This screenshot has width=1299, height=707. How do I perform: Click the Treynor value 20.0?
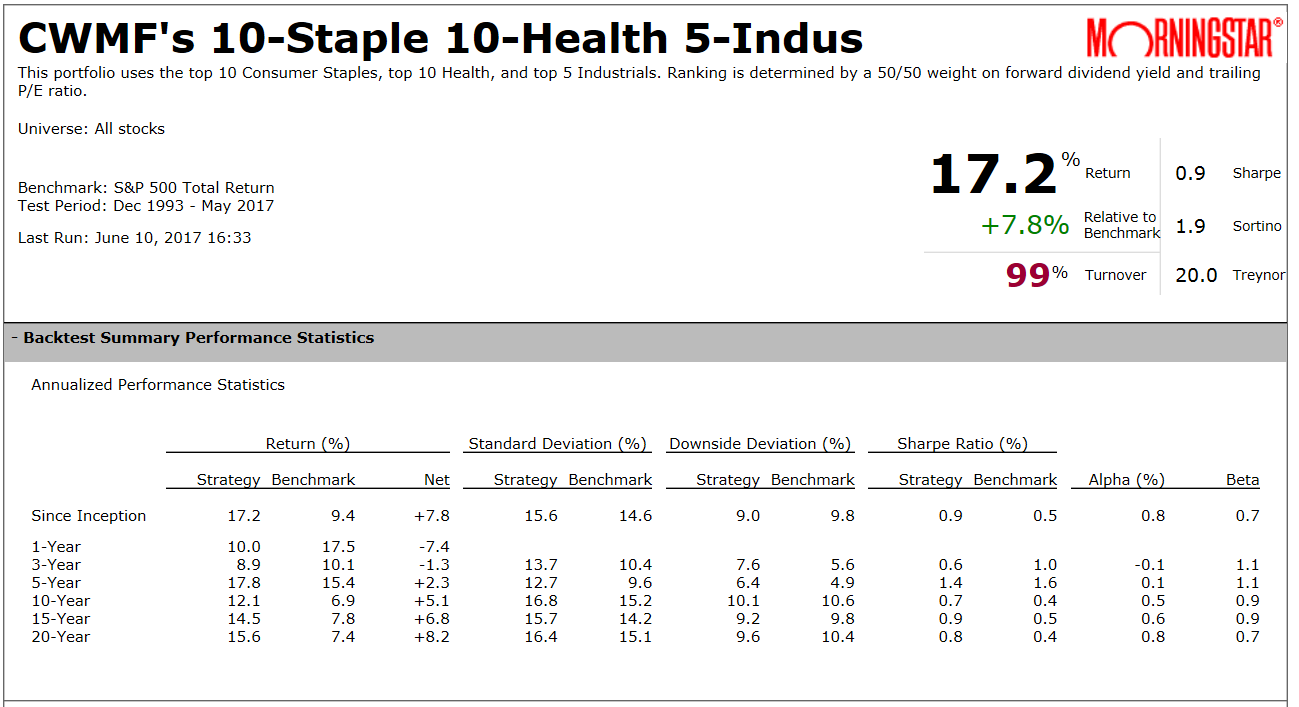(x=1196, y=275)
